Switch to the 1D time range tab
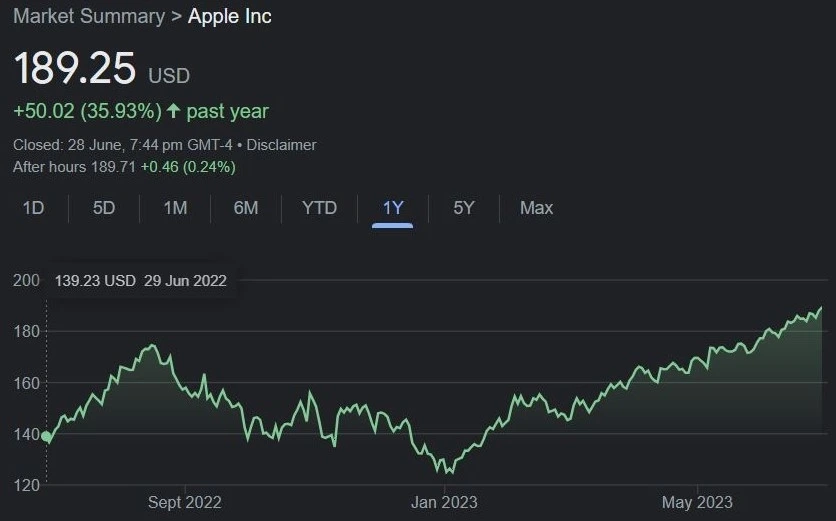Viewport: 836px width, 521px height. pyautogui.click(x=33, y=208)
